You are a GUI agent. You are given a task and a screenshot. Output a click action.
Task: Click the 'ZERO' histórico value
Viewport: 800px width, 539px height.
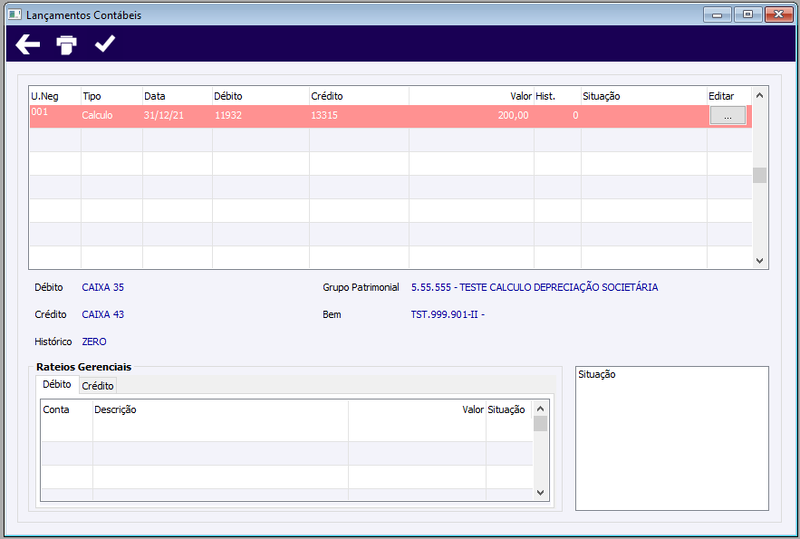click(94, 341)
